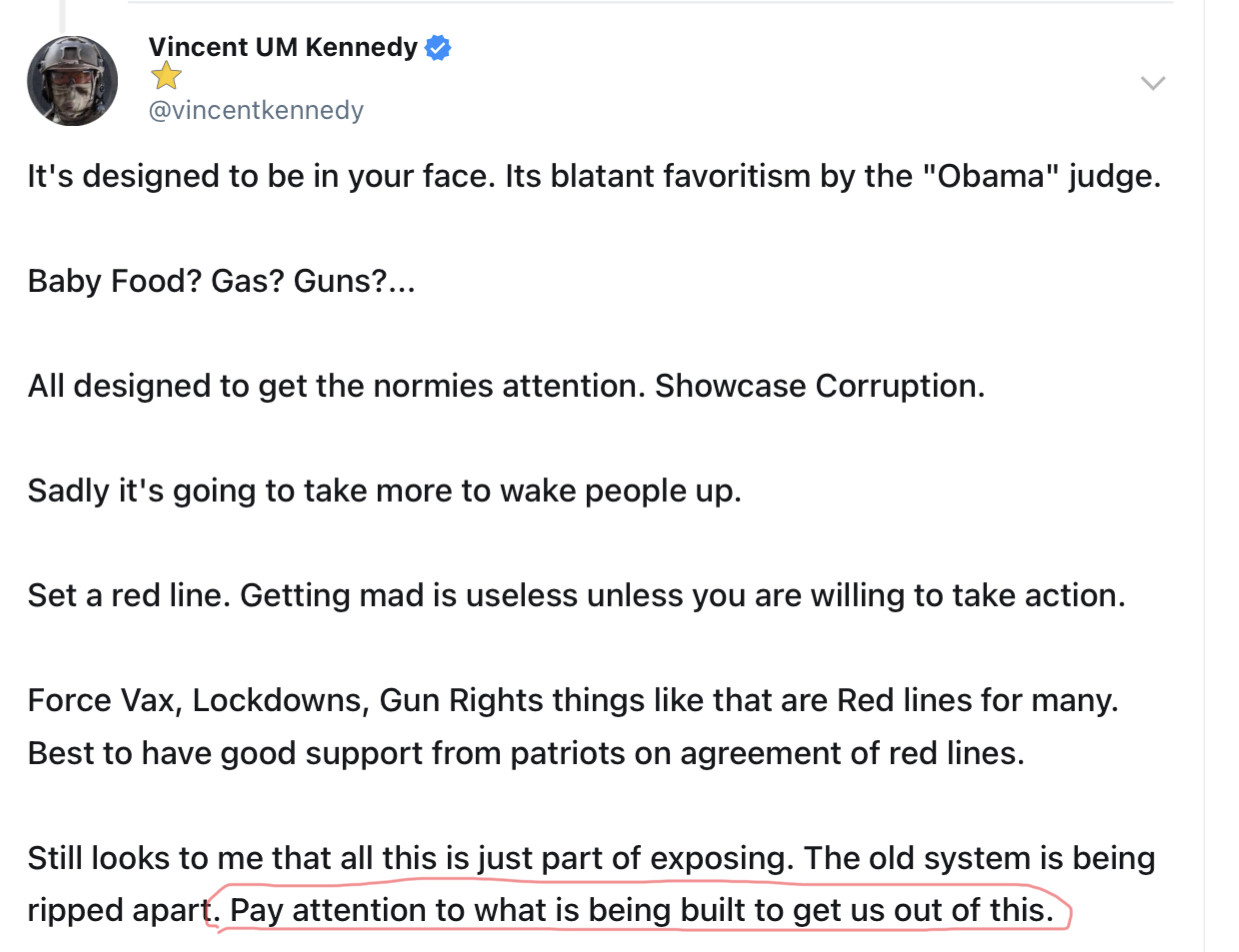
Task: Click the gold star icon
Action: click(x=166, y=76)
